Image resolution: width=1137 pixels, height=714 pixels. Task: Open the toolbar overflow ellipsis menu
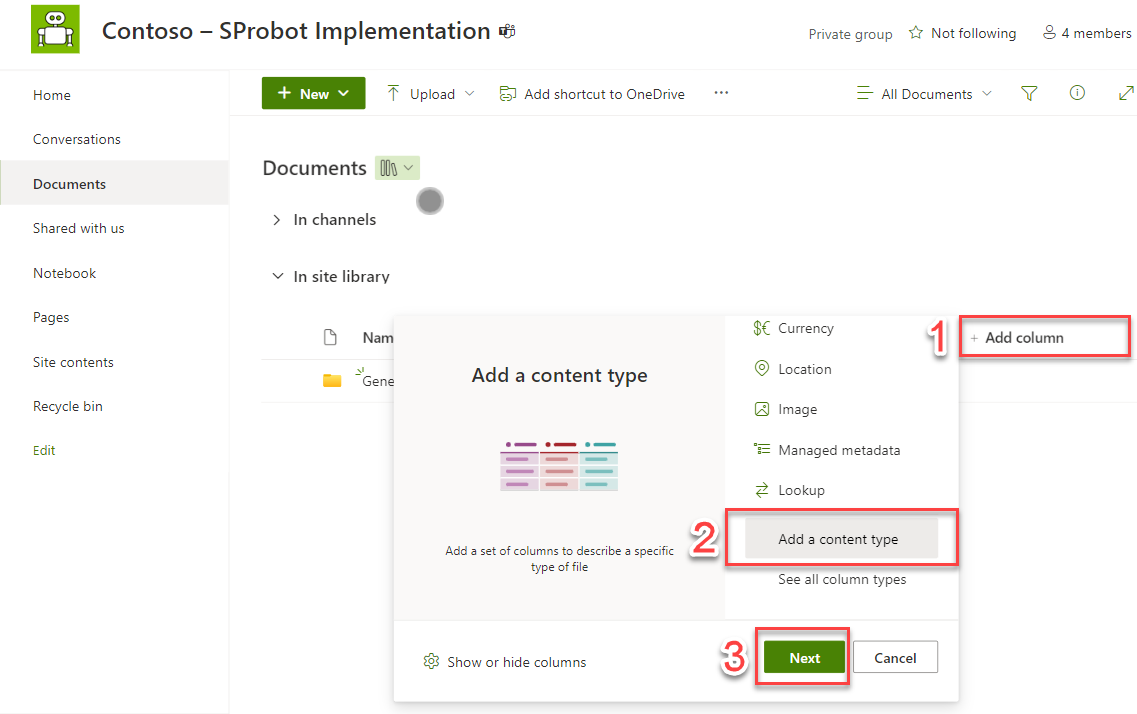[721, 93]
